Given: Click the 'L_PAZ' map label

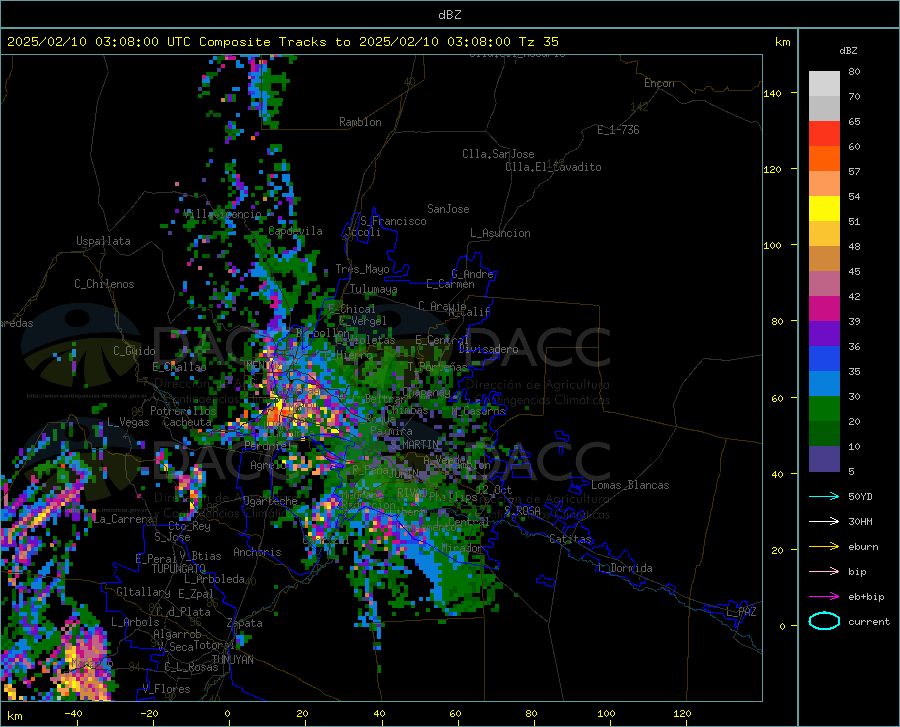Looking at the screenshot, I should pyautogui.click(x=741, y=612).
